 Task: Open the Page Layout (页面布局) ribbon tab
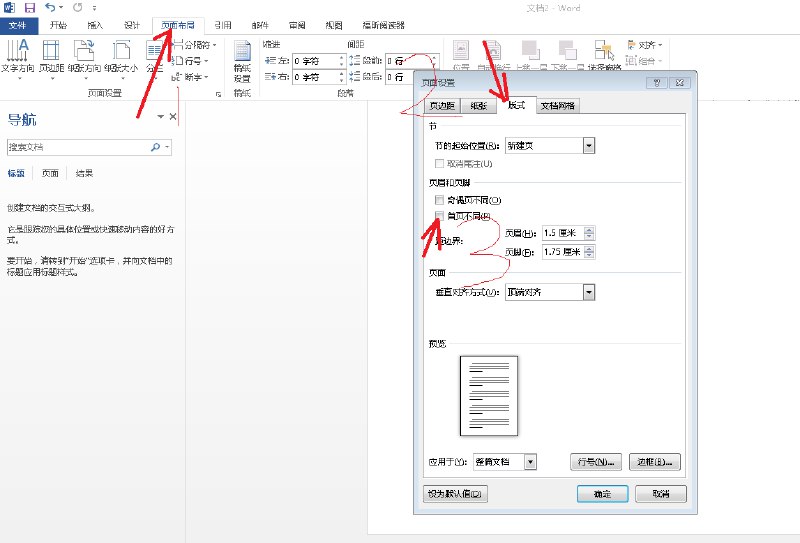pos(178,26)
